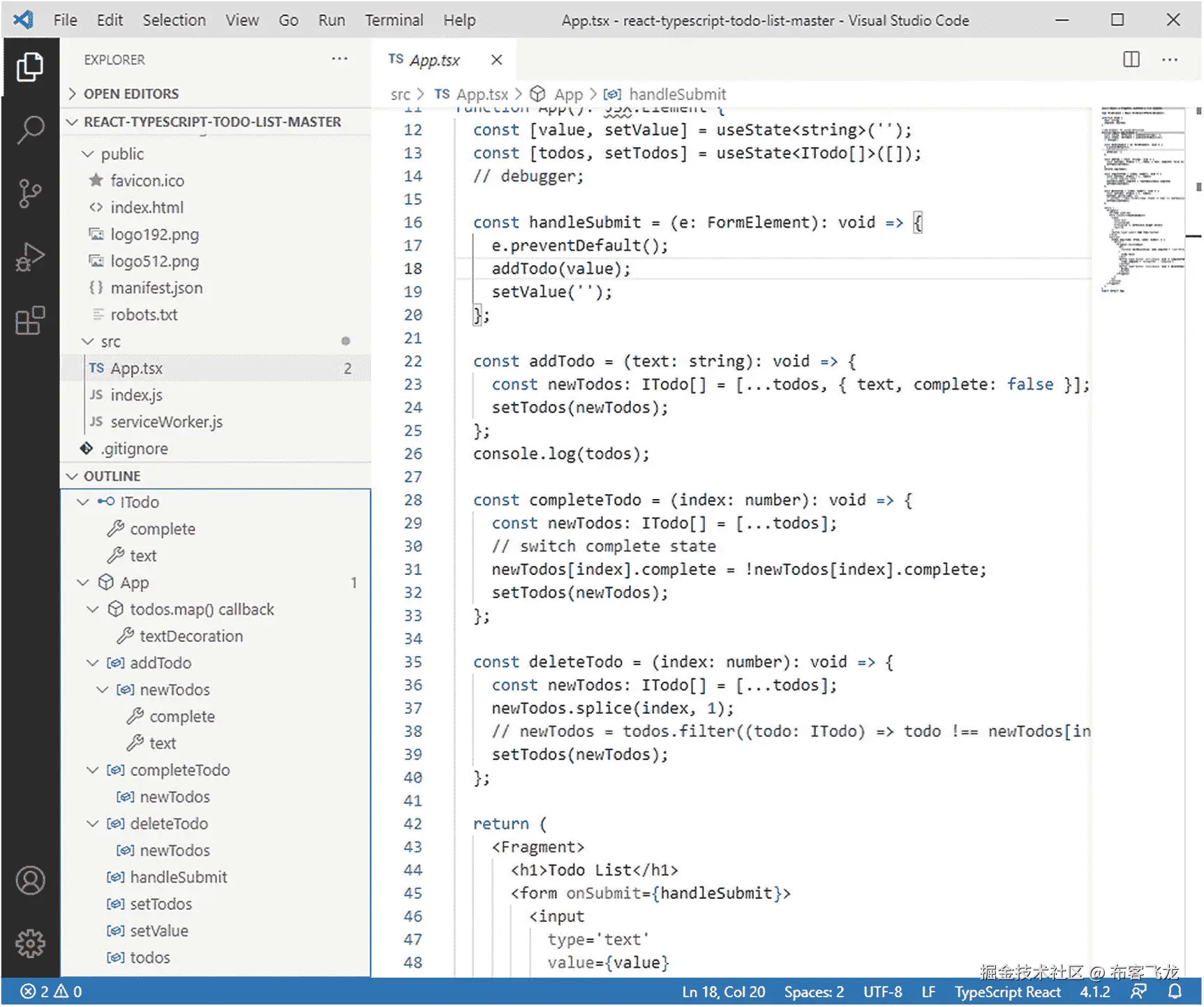Click the feedback smiley in status bar
The width and height of the screenshot is (1204, 1007).
click(1138, 992)
